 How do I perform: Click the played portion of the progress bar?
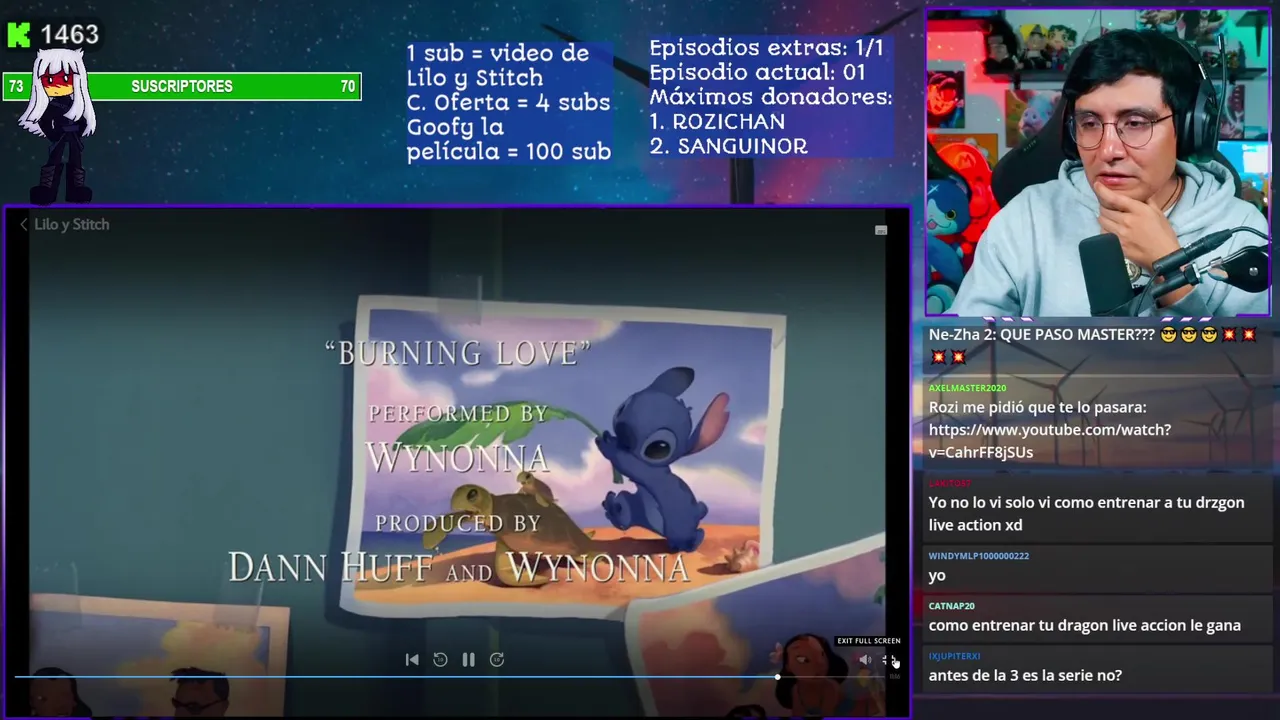(x=396, y=677)
